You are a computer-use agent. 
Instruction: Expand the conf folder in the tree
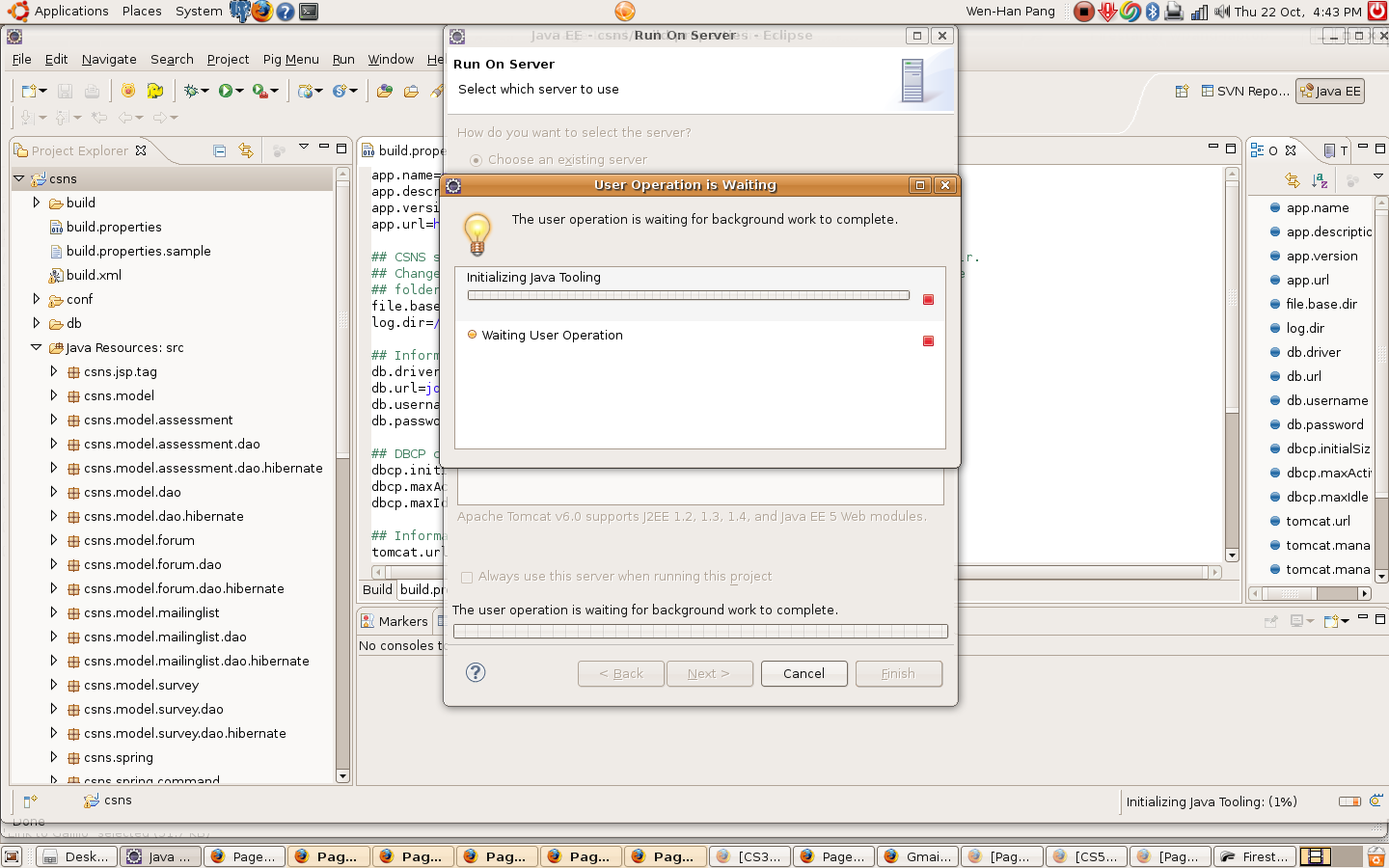[37, 300]
